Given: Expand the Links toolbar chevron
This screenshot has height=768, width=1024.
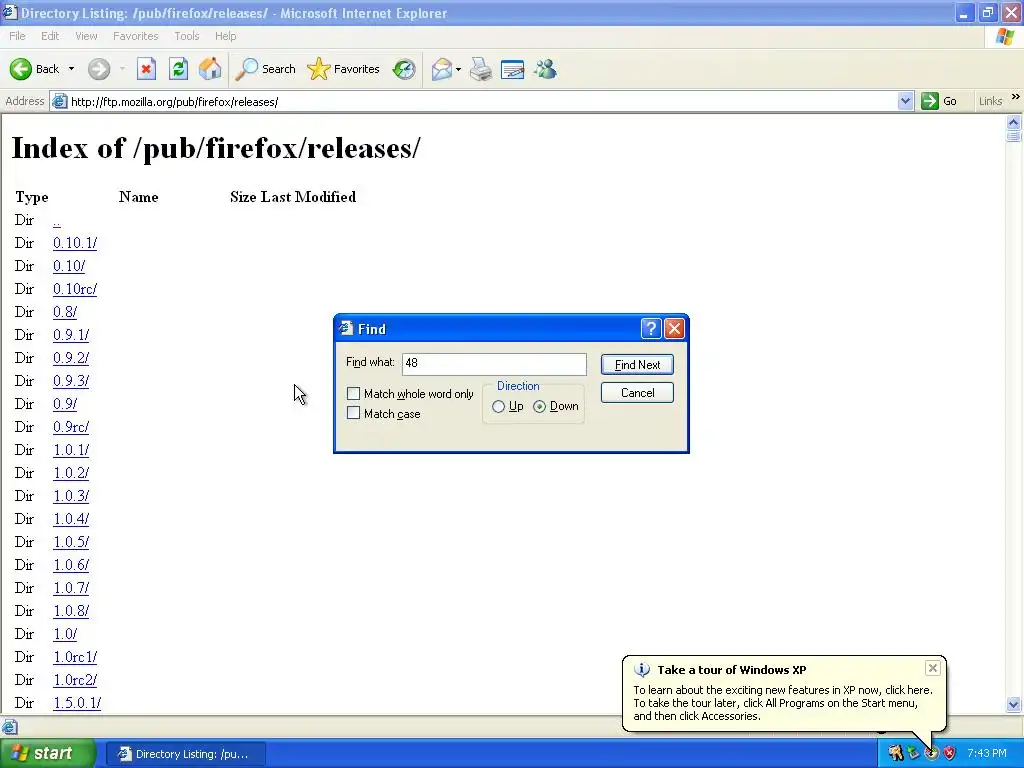Looking at the screenshot, I should click(1016, 97).
